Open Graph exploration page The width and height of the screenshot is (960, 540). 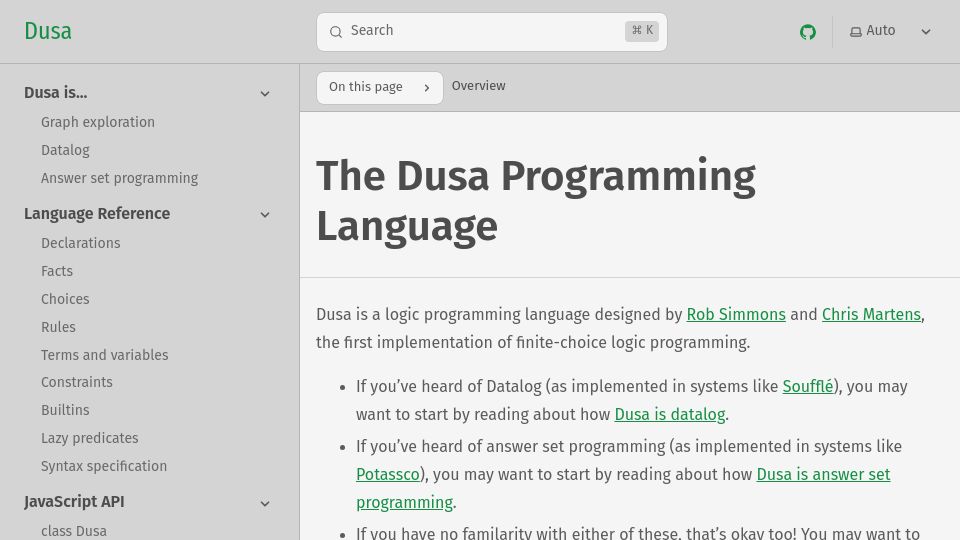point(98,122)
